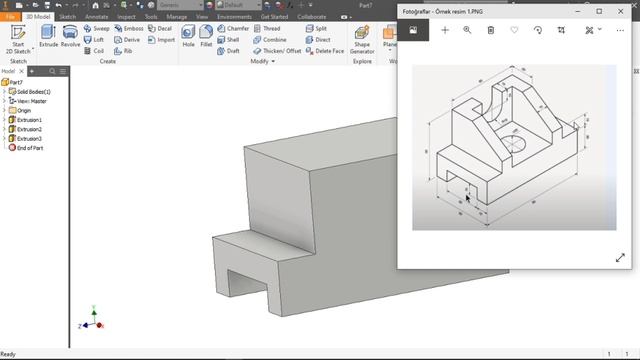This screenshot has width=640, height=360.
Task: Add a new browser panel with plus
Action: click(x=32, y=71)
